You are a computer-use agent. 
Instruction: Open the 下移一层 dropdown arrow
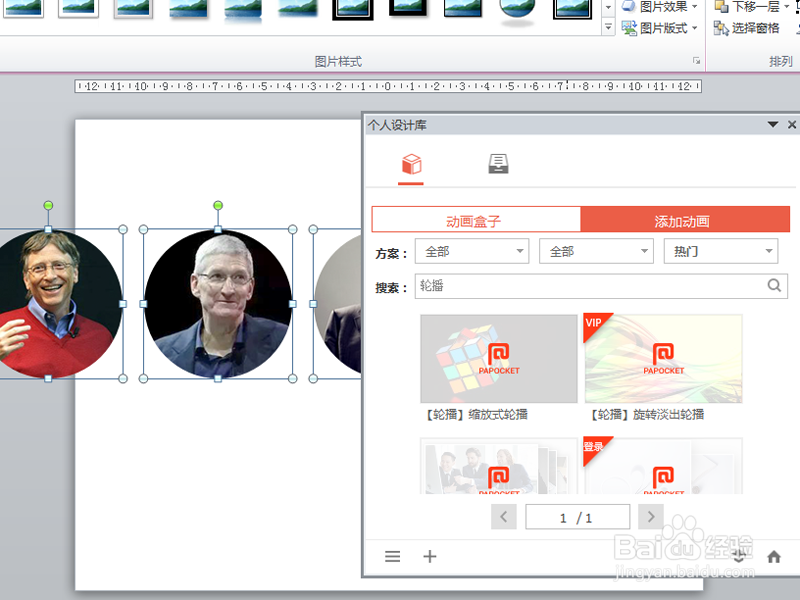pos(786,7)
